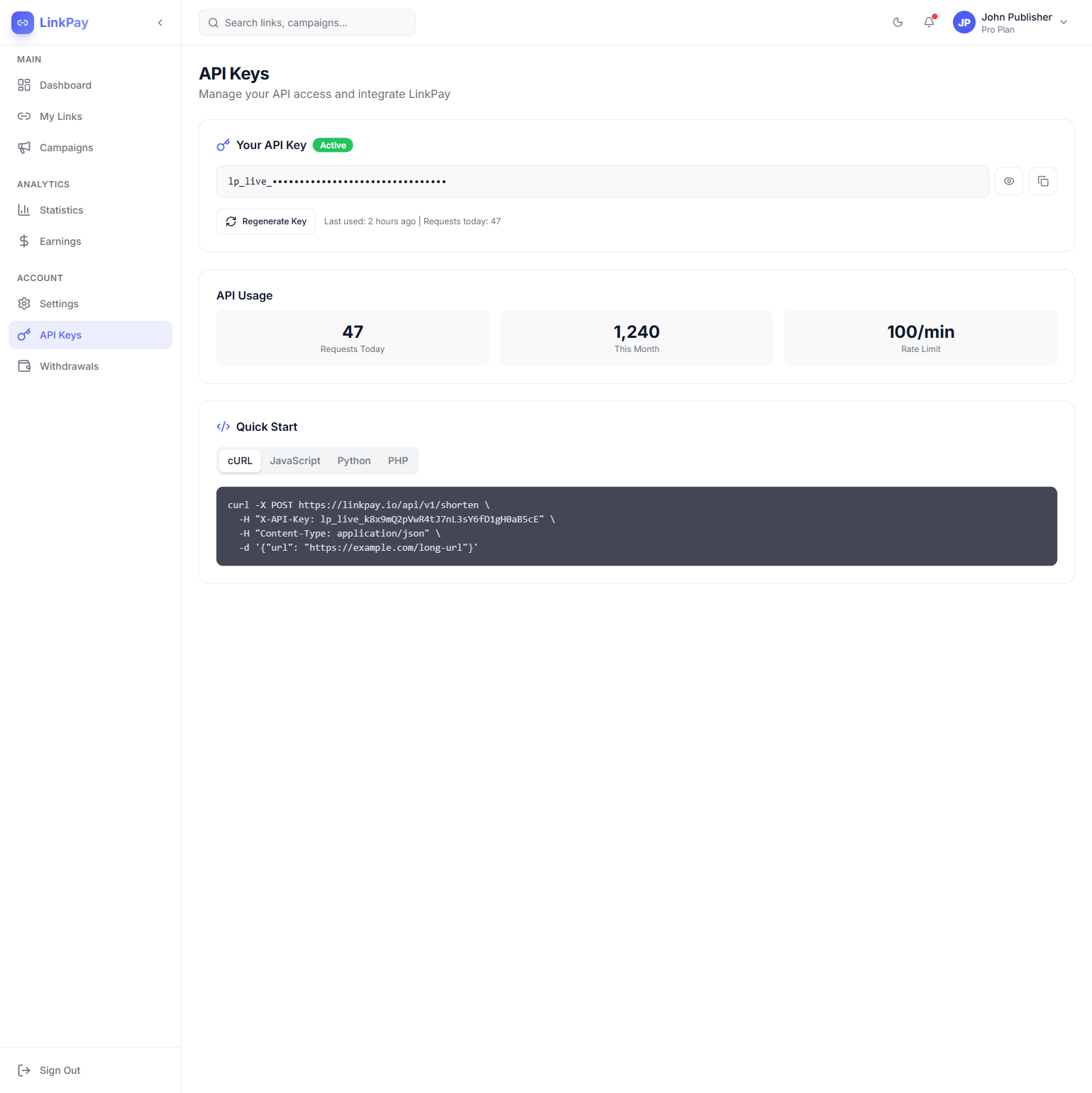Click 'Requests today: 47' text
1092x1093 pixels.
[x=462, y=221]
